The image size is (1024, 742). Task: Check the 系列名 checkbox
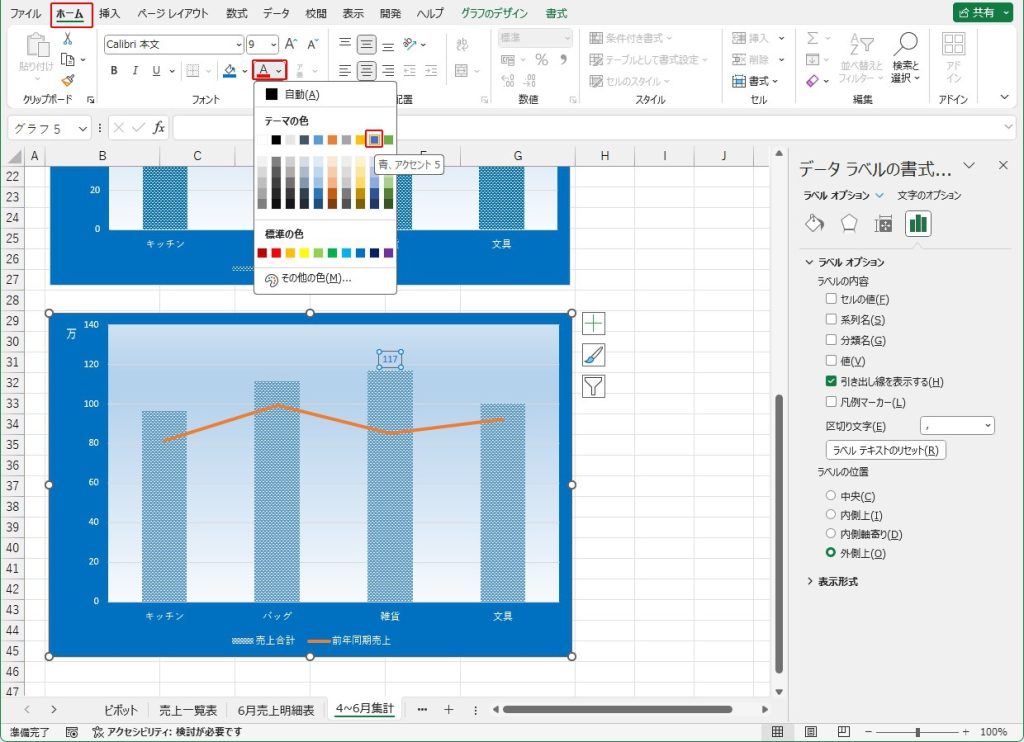coord(831,320)
